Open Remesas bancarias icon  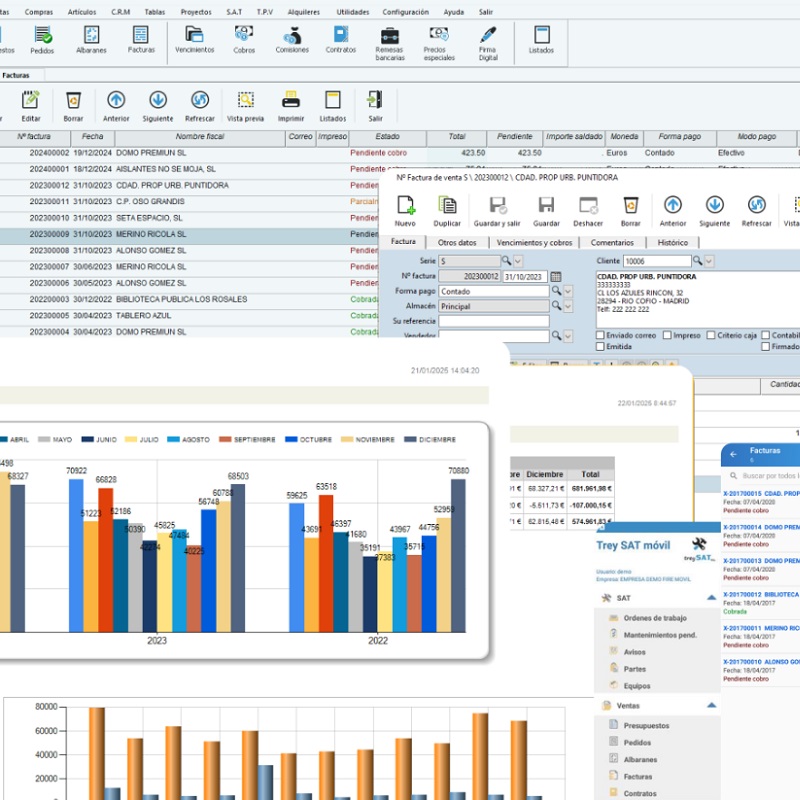coord(390,44)
